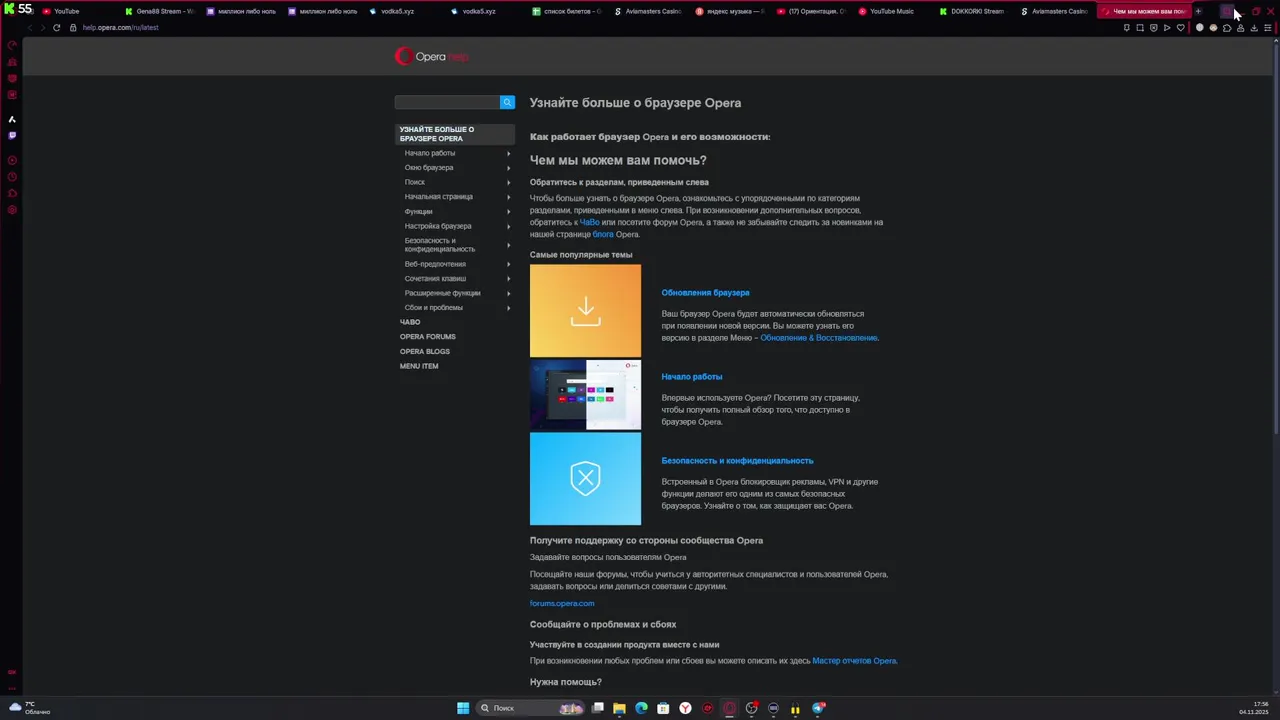
Task: Launch Microsoft Edge from the taskbar
Action: [641, 708]
